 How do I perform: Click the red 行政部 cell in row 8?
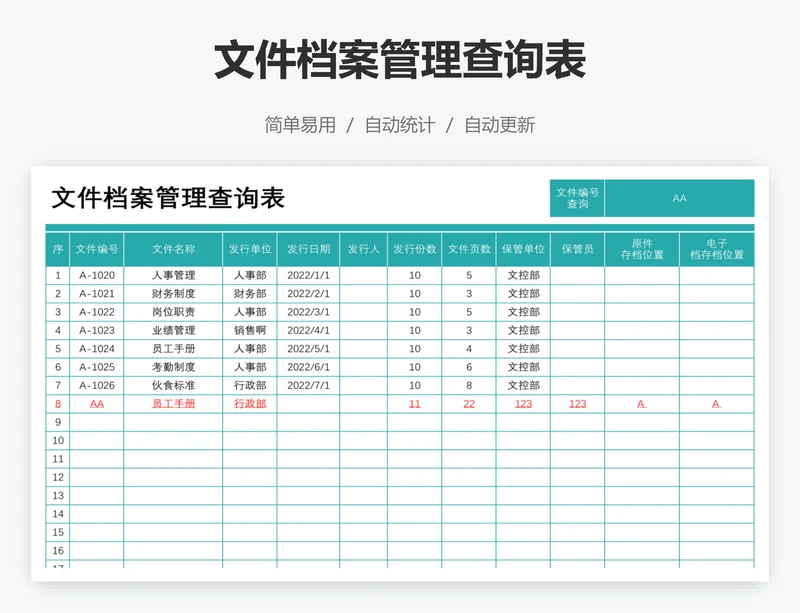tap(250, 404)
